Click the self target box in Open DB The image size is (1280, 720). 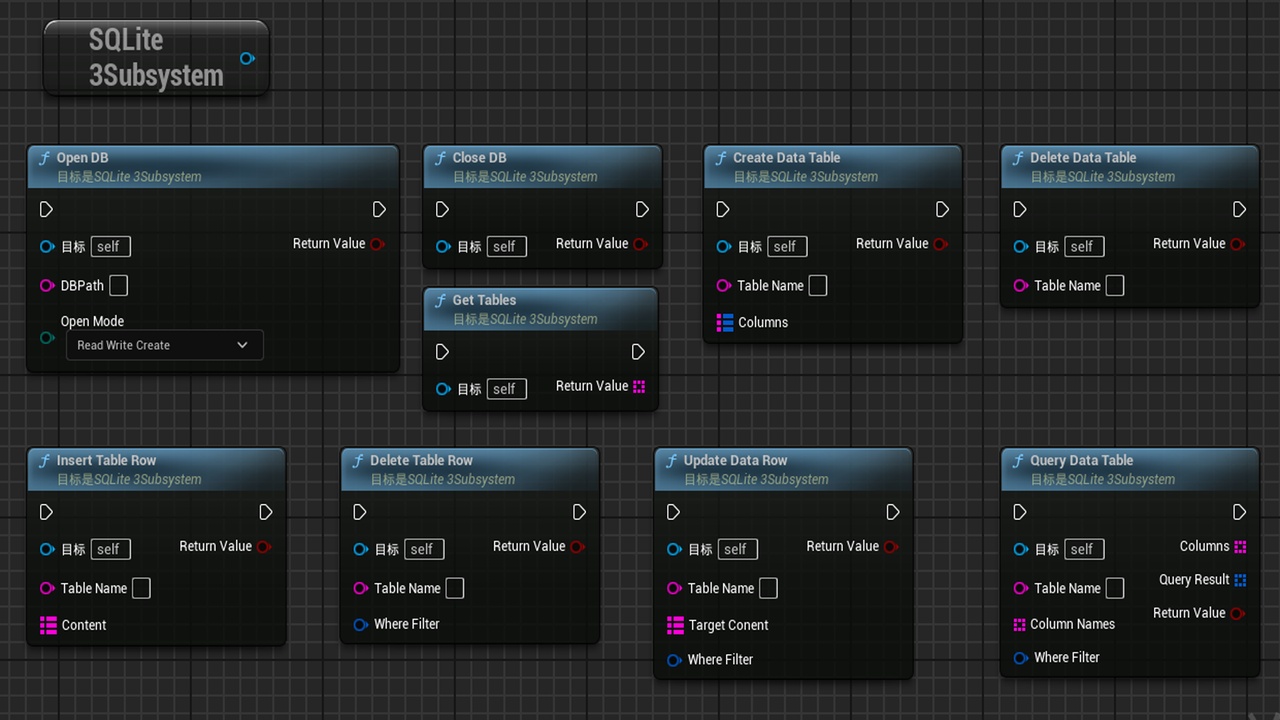click(x=110, y=246)
